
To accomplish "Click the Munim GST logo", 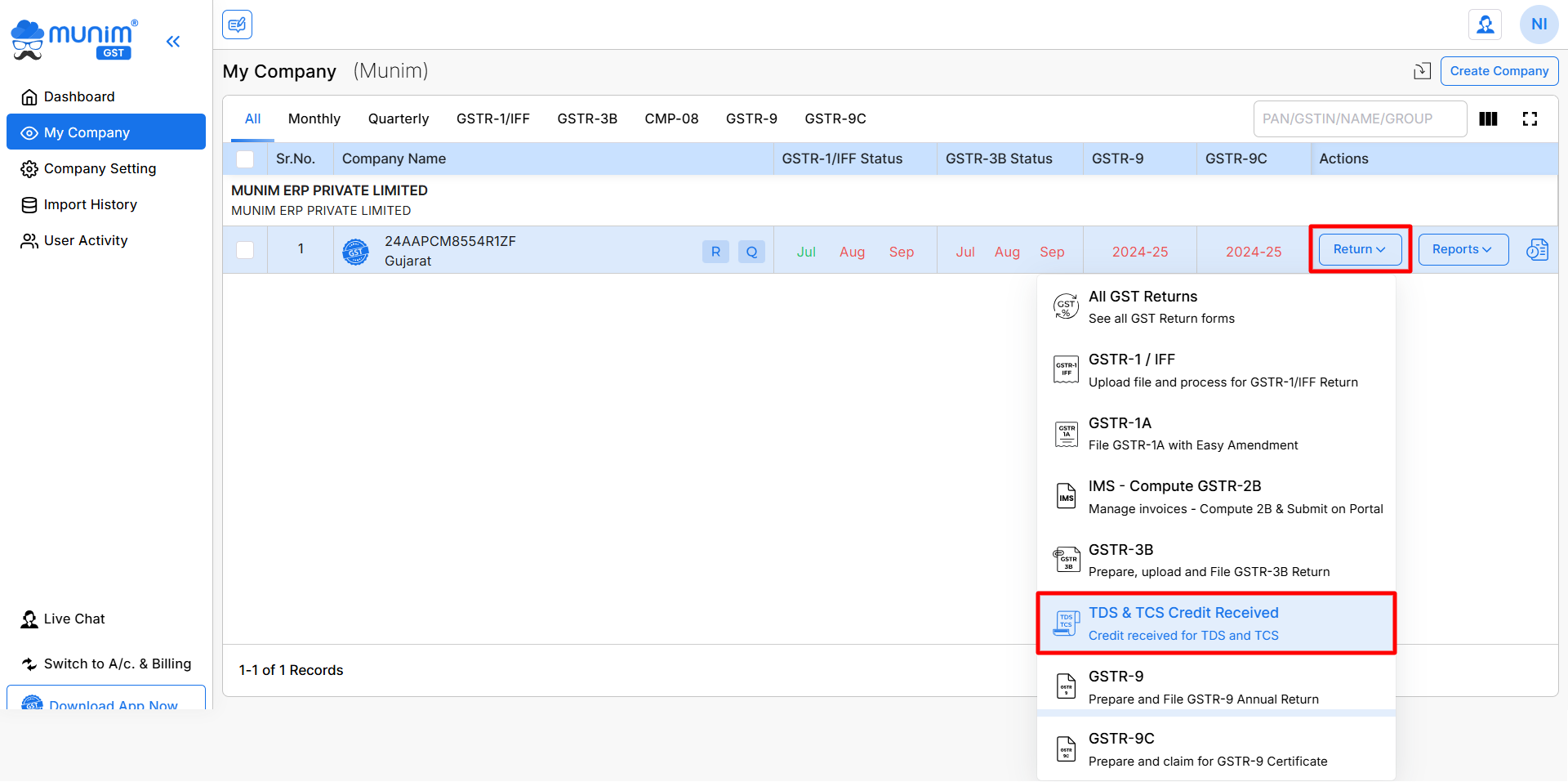I will click(x=74, y=40).
